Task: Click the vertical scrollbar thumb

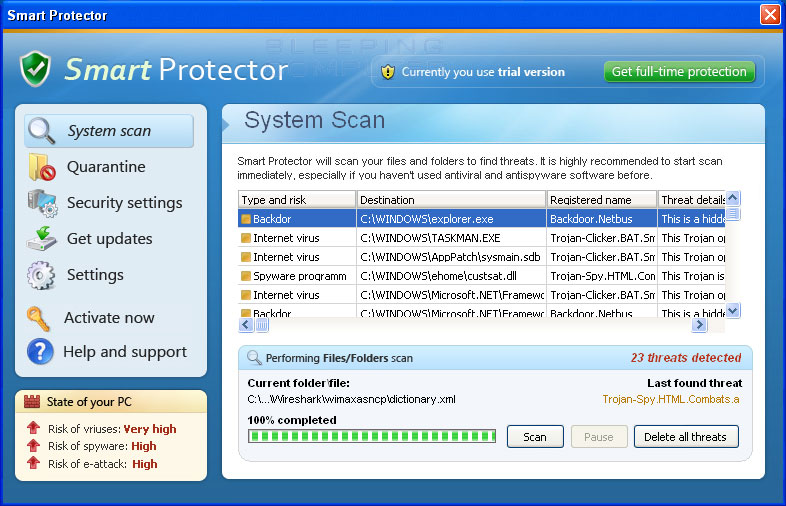Action: [x=733, y=214]
